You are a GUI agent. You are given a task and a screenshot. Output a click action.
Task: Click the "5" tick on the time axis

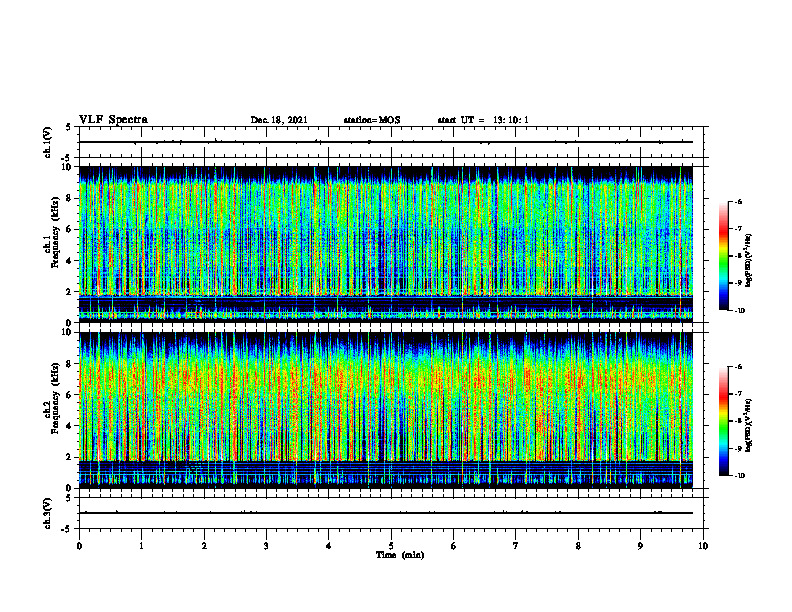391,546
